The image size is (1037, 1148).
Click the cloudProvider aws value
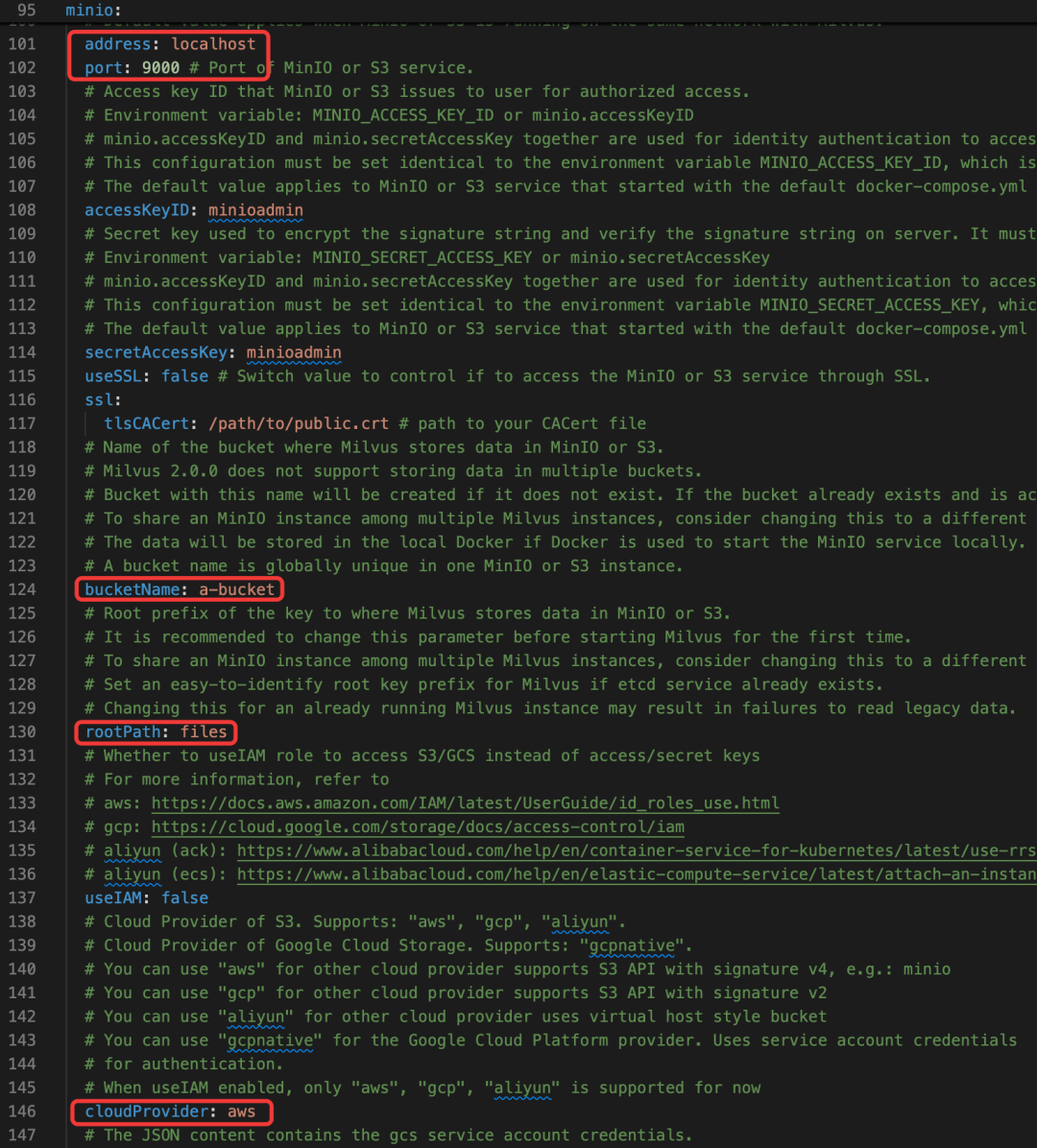242,1112
